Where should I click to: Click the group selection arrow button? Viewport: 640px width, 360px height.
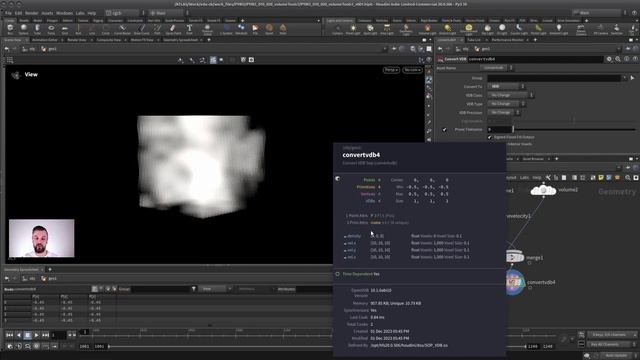[632, 78]
